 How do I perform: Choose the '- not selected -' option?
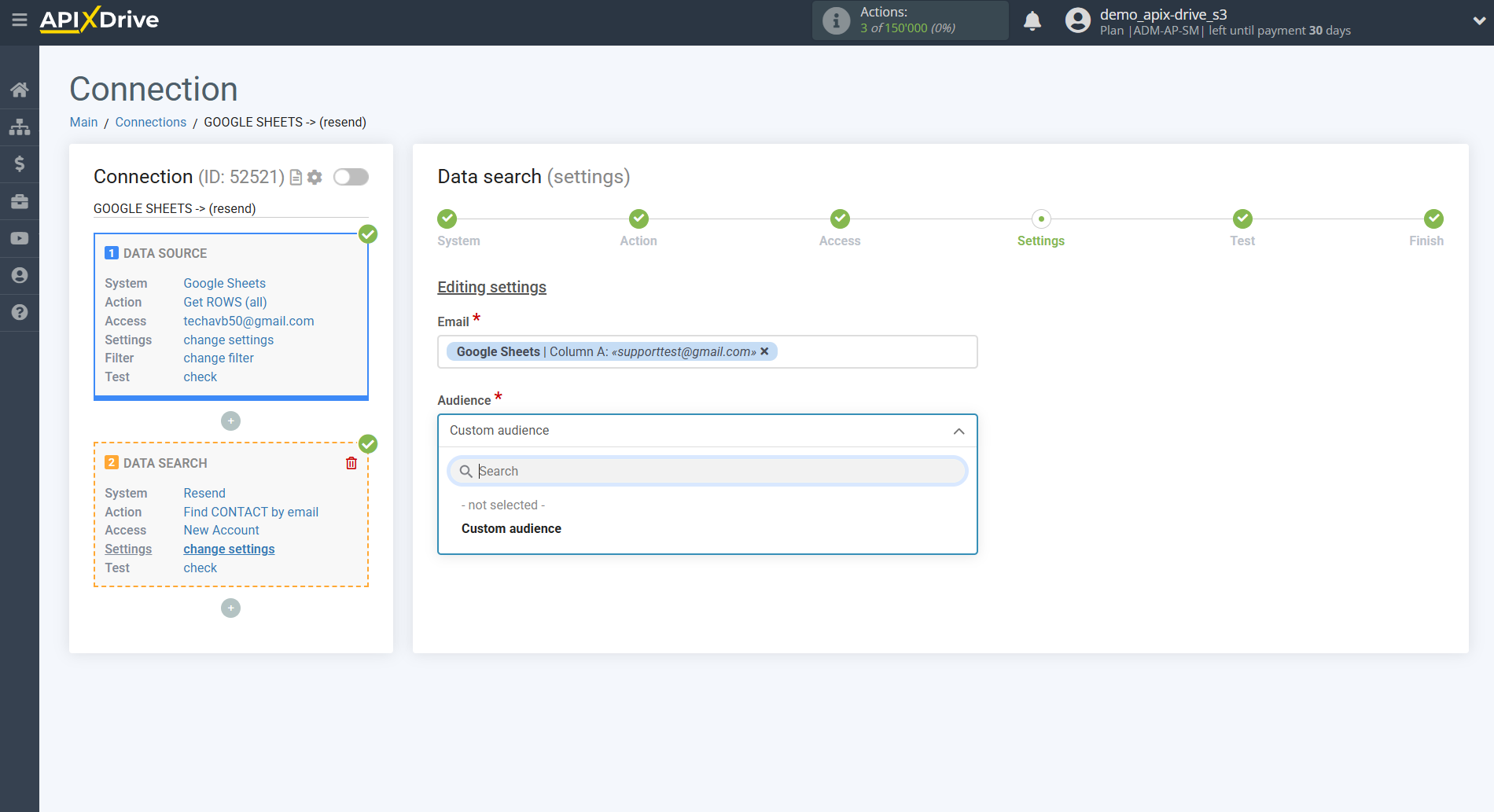coord(502,505)
